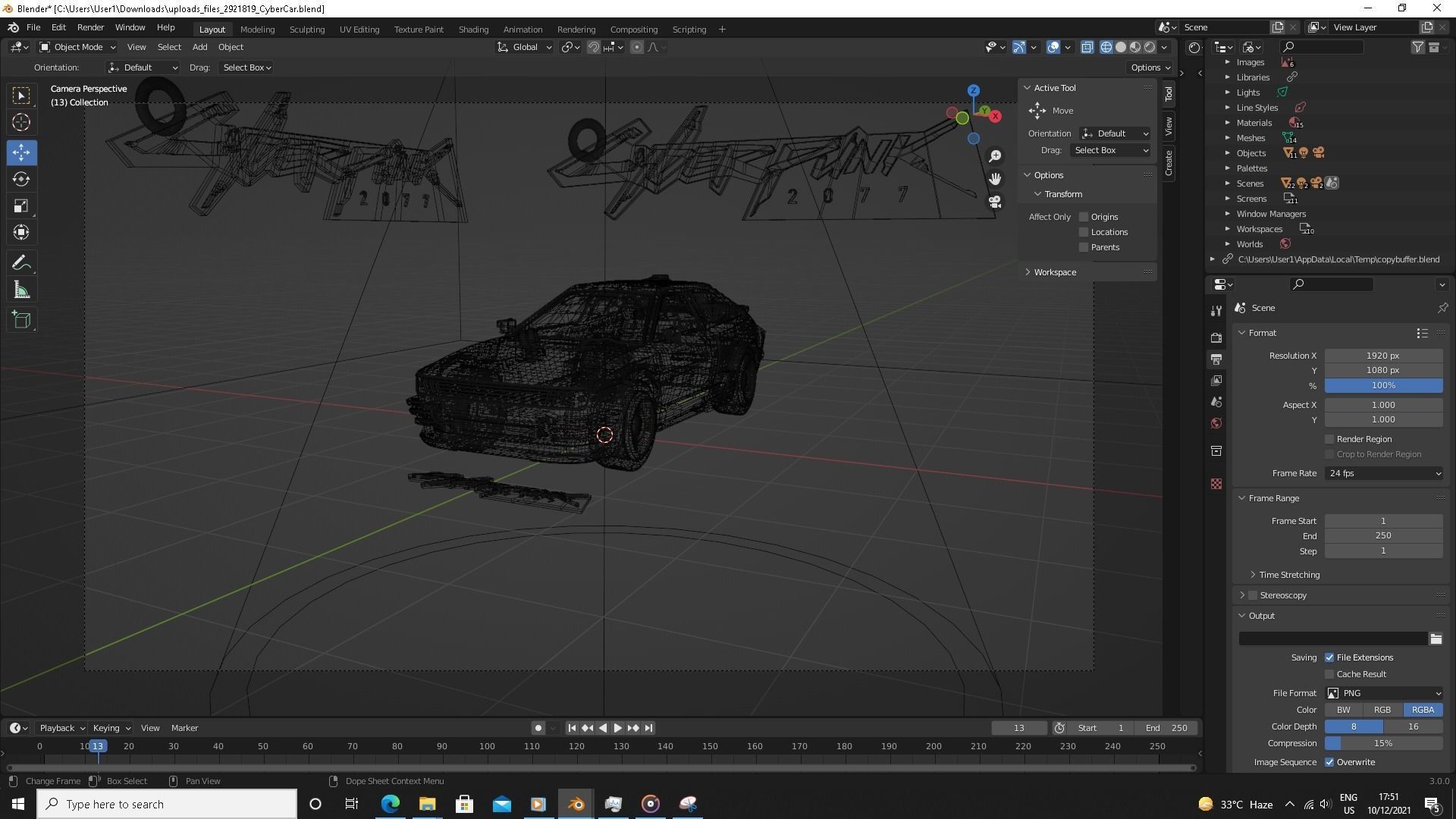Select the Annotate tool
The width and height of the screenshot is (1456, 819).
click(21, 262)
